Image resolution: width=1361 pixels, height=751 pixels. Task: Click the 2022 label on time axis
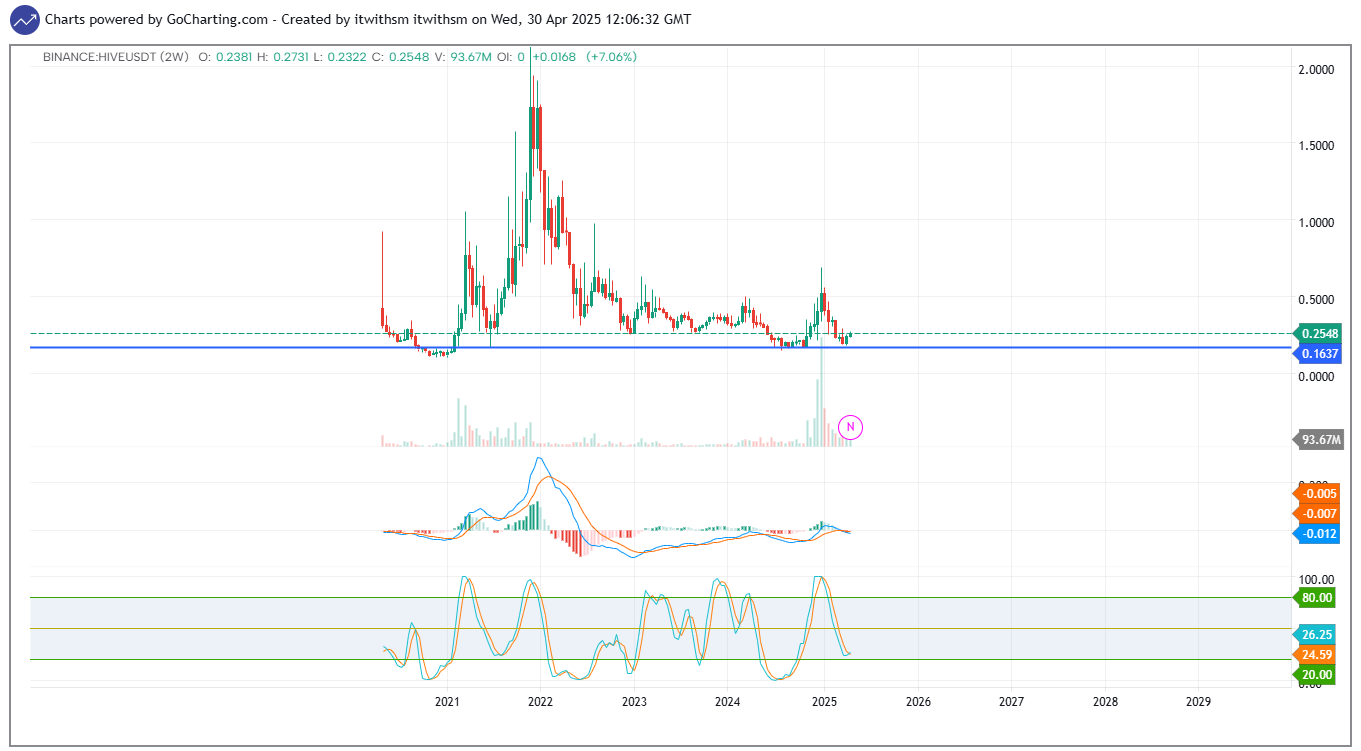[540, 702]
